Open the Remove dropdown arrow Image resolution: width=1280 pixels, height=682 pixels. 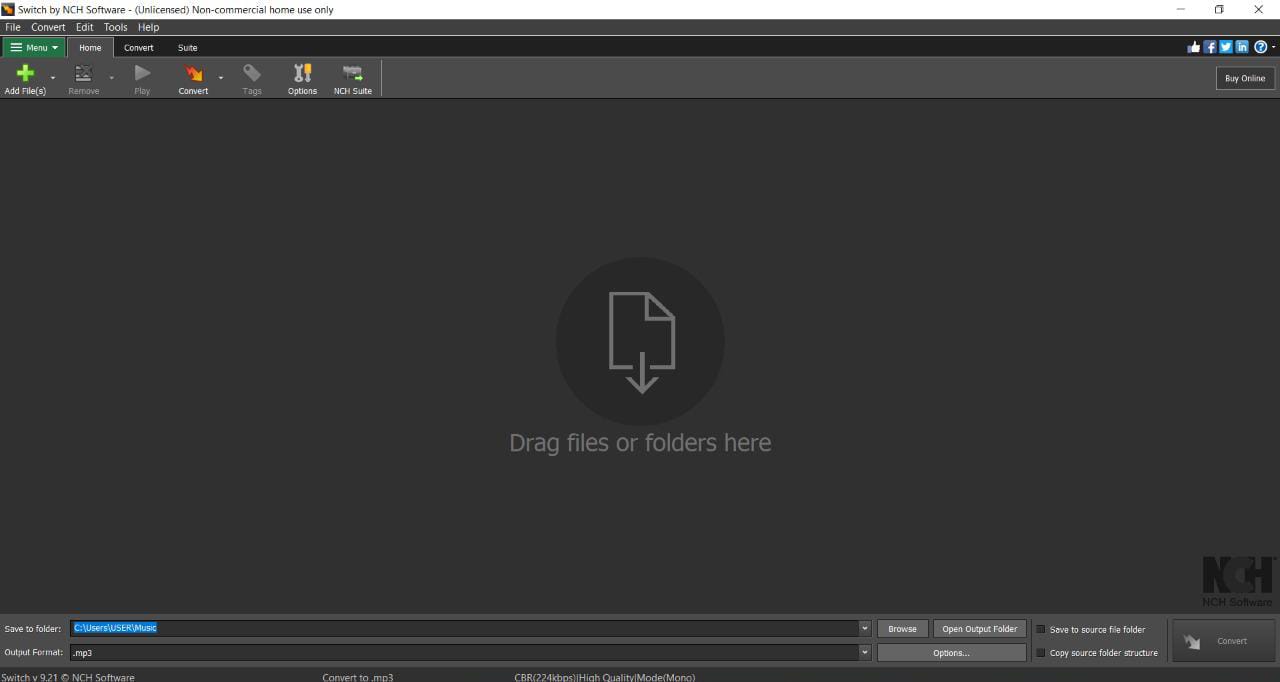coord(111,77)
